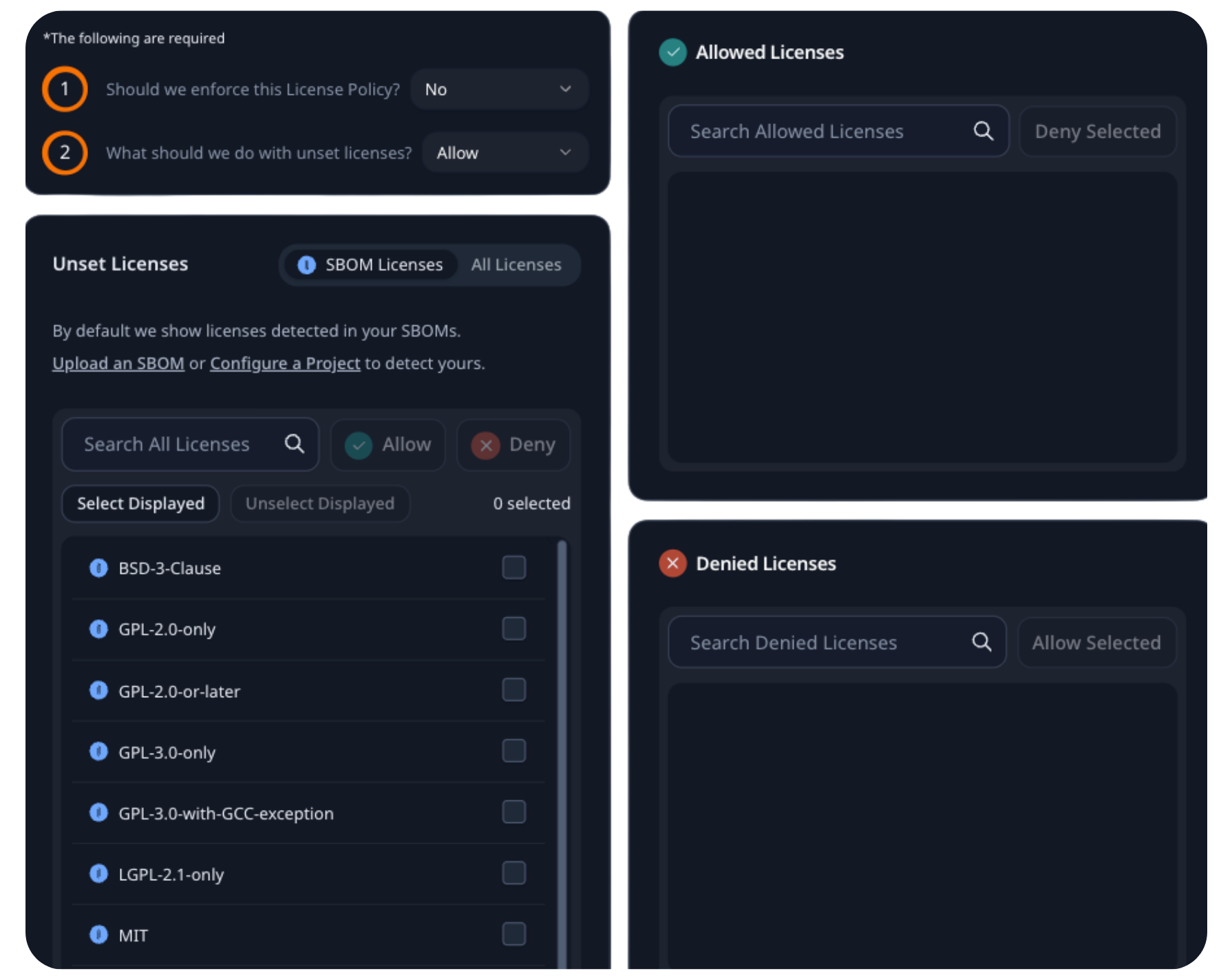
Task: Click the search icon in Search Denied Licenses
Action: tap(982, 642)
